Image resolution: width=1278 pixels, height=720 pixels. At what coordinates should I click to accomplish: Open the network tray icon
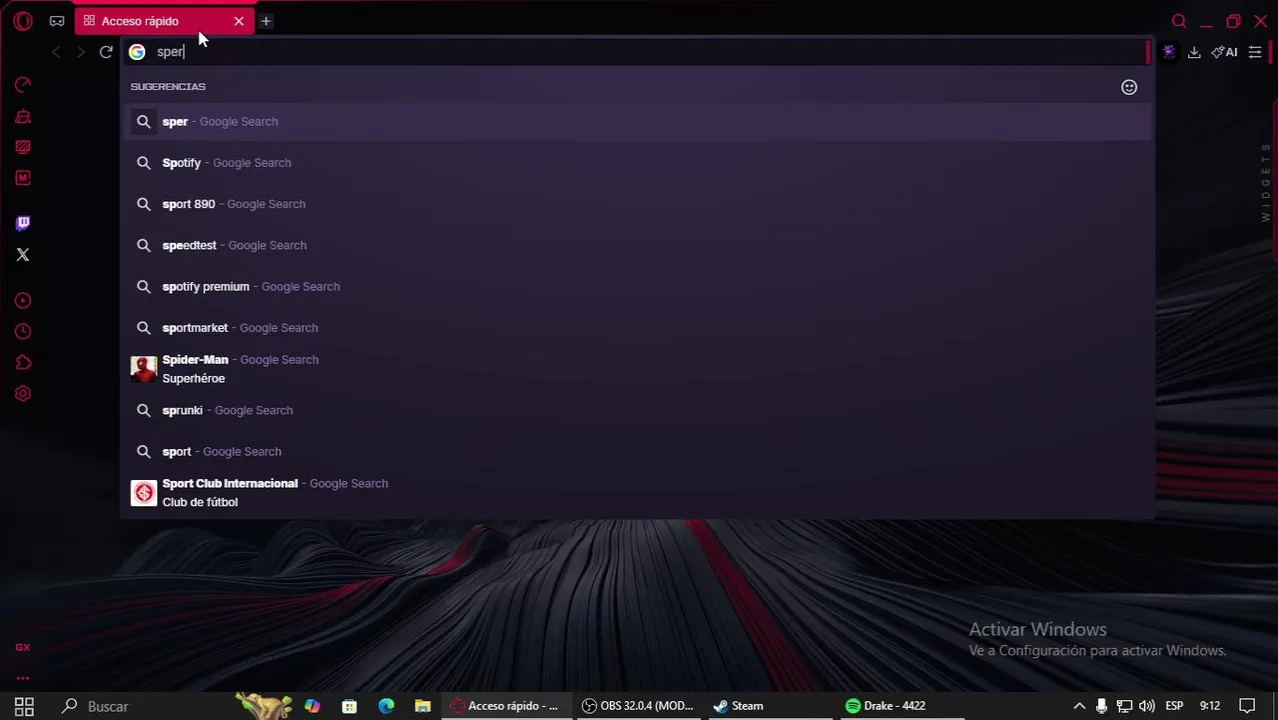(1124, 706)
